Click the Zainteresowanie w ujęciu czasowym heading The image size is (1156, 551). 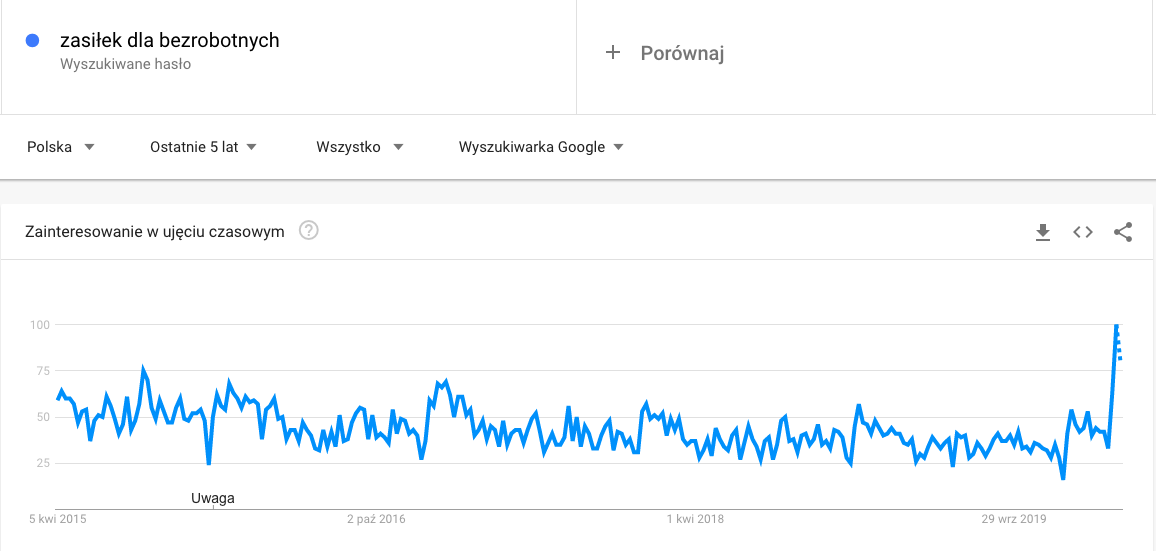coord(155,232)
